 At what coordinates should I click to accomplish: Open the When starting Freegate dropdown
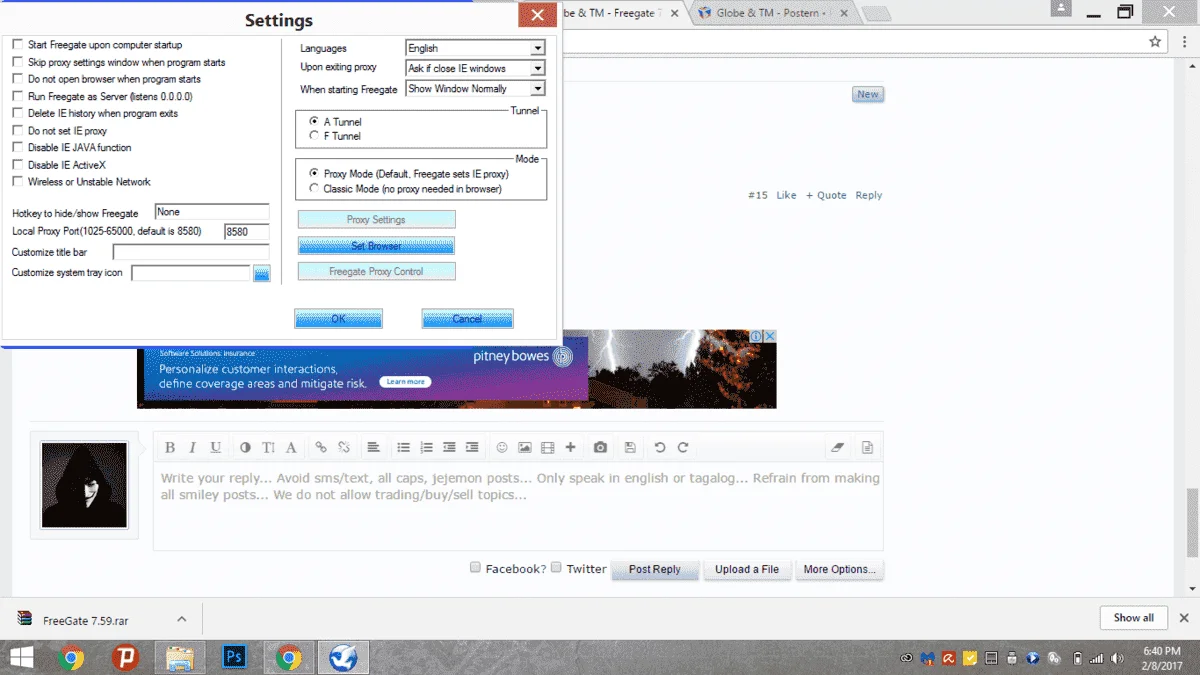click(x=475, y=88)
